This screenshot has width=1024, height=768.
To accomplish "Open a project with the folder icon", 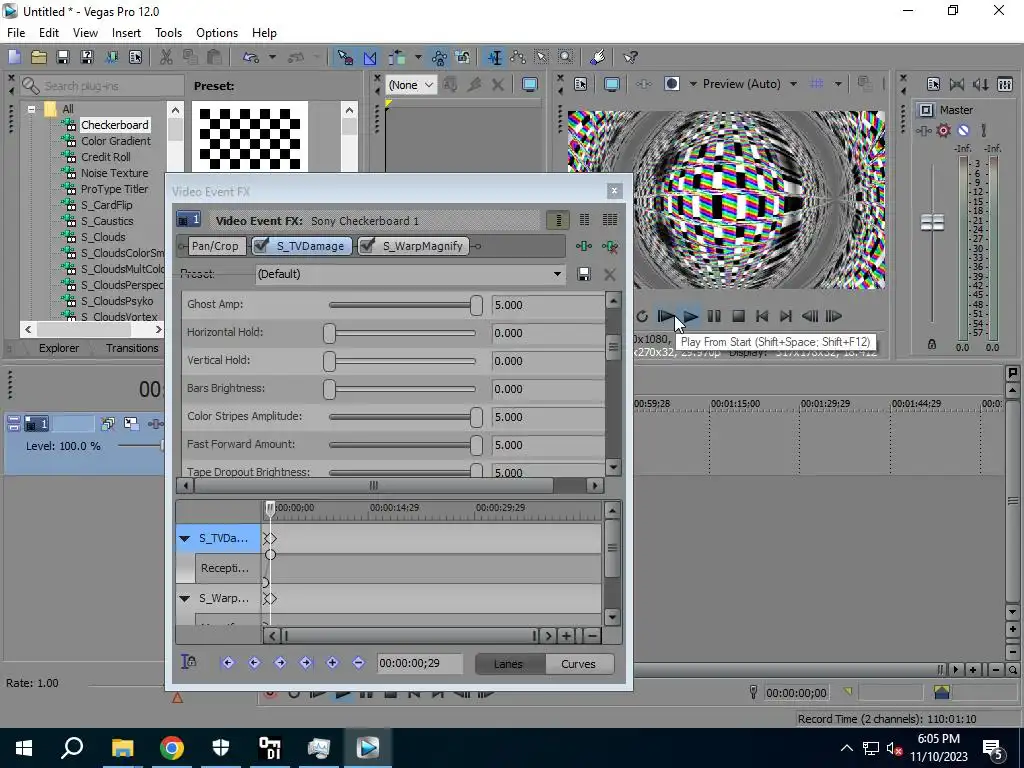I will [39, 57].
